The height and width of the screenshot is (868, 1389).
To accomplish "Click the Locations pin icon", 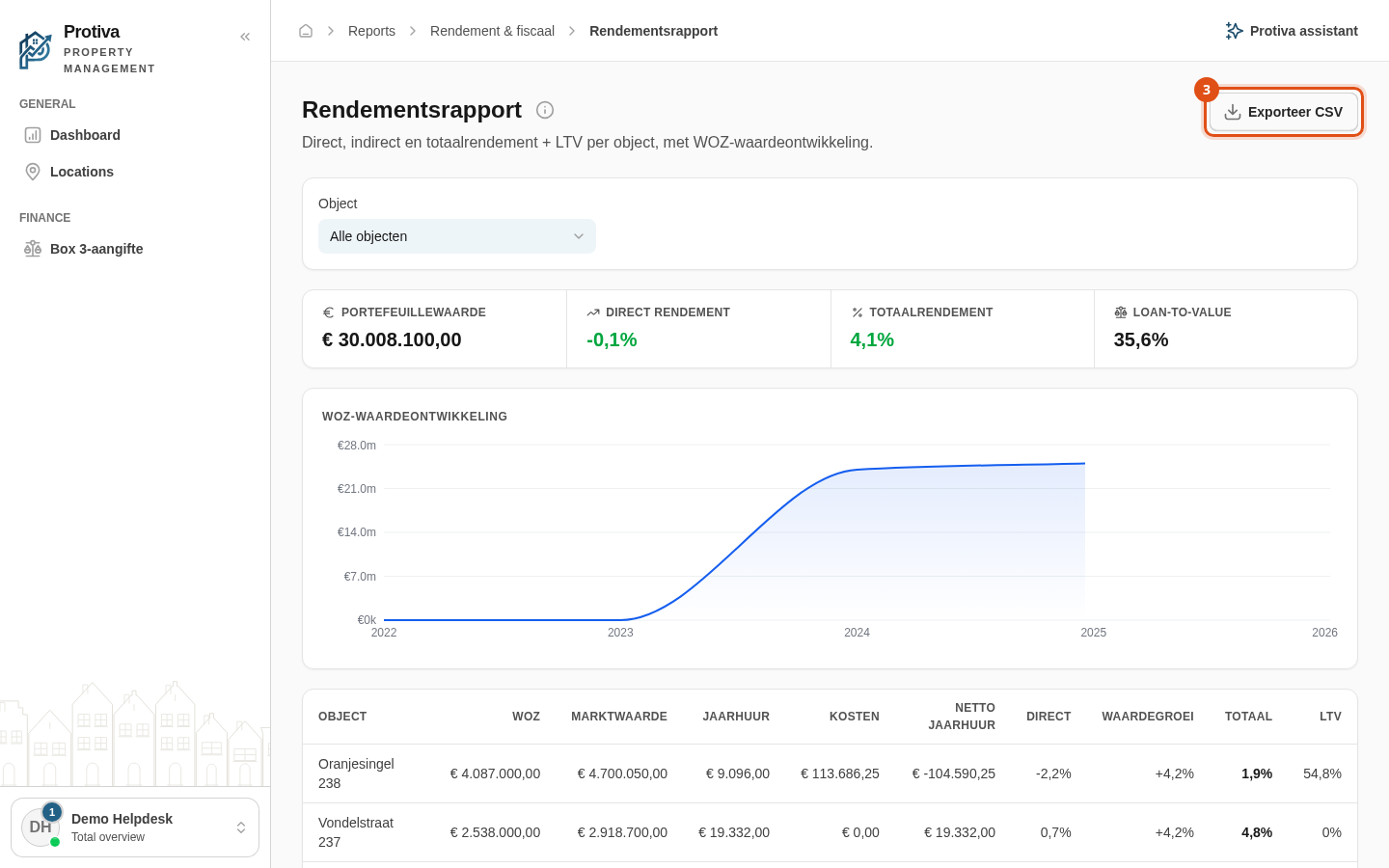I will pos(33,172).
